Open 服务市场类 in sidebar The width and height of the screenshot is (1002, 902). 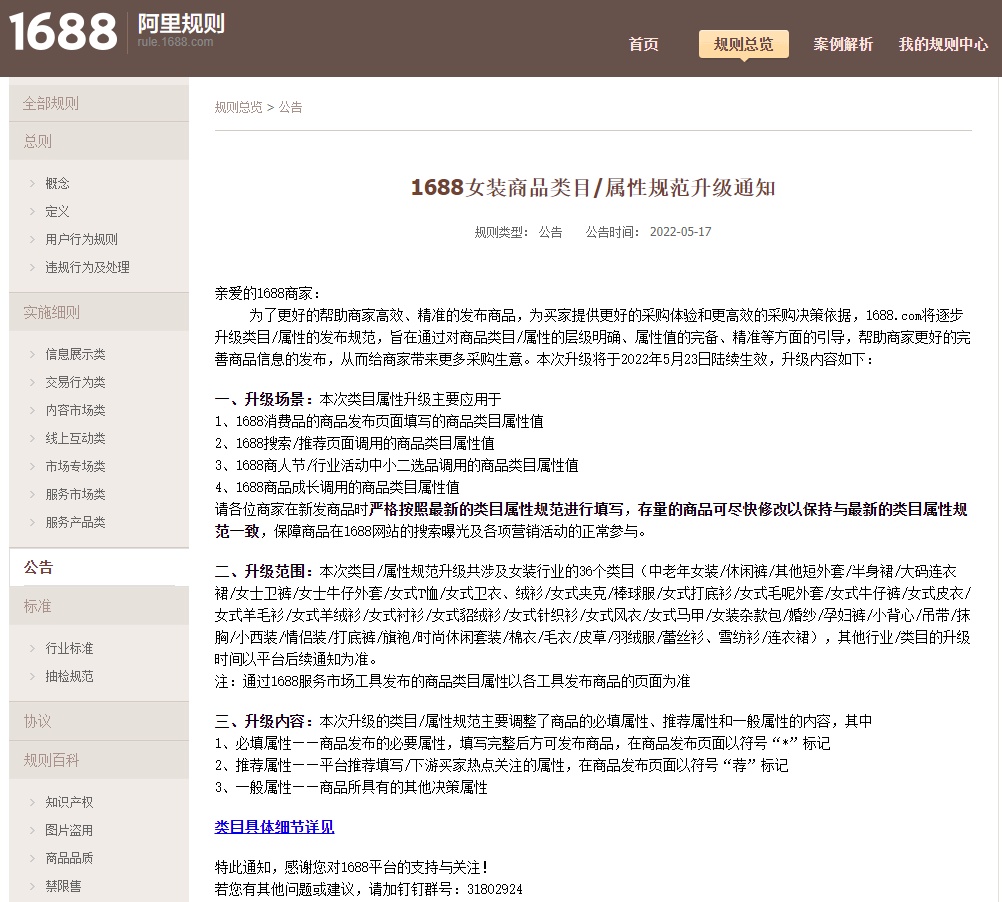pyautogui.click(x=75, y=495)
